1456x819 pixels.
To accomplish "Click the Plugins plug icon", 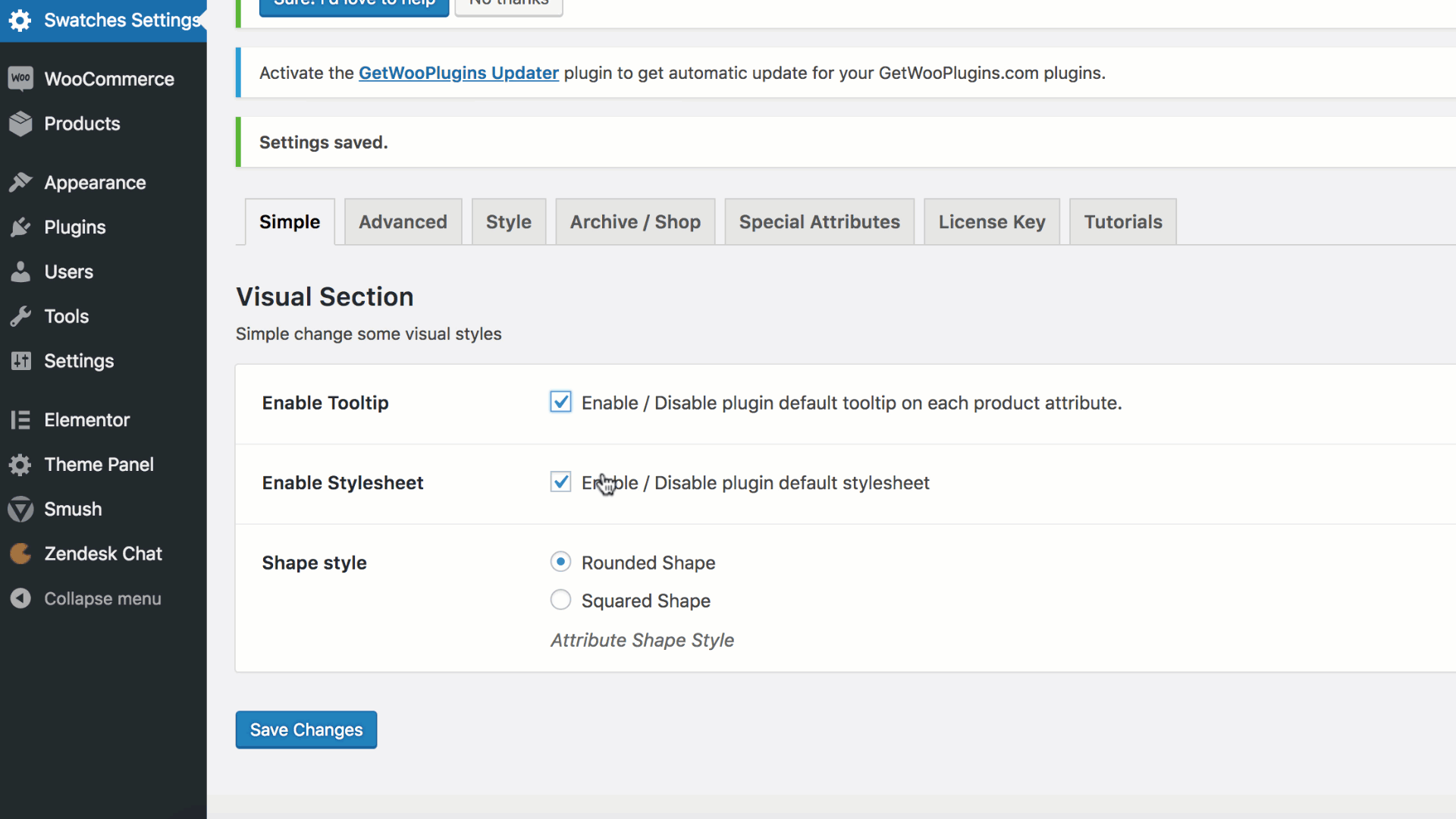I will (20, 227).
